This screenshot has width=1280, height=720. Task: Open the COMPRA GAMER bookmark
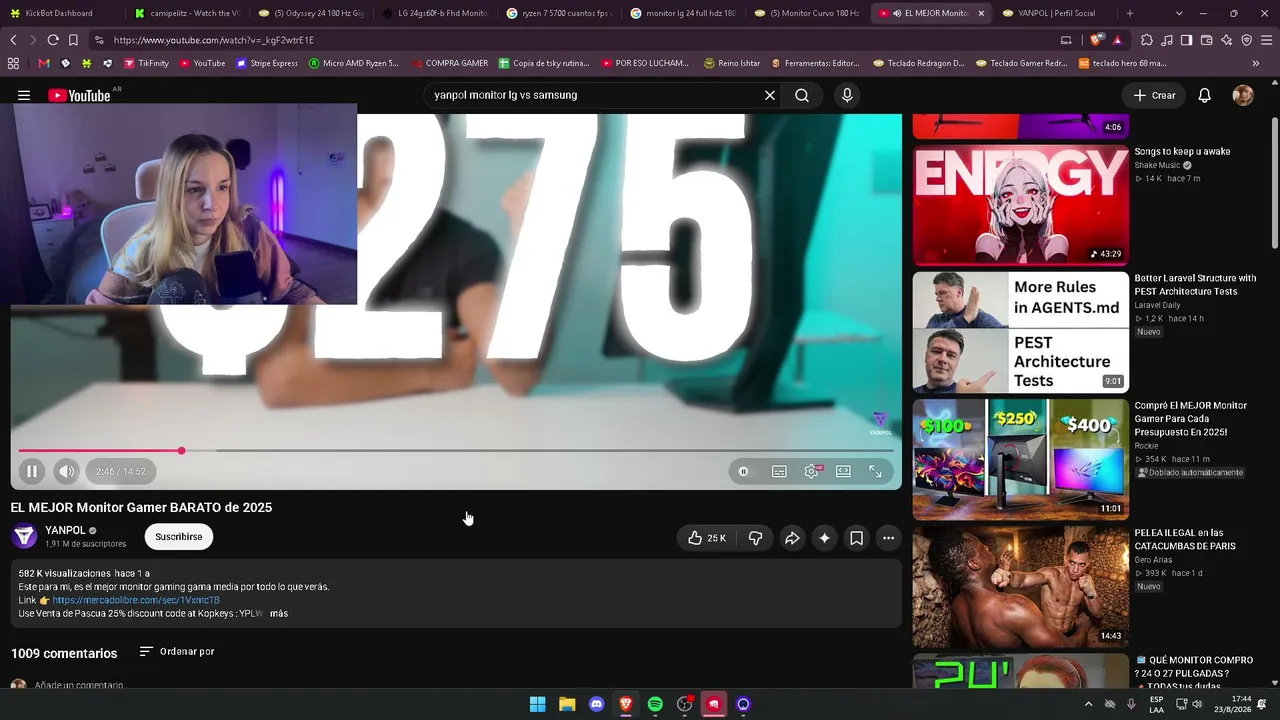pos(450,63)
